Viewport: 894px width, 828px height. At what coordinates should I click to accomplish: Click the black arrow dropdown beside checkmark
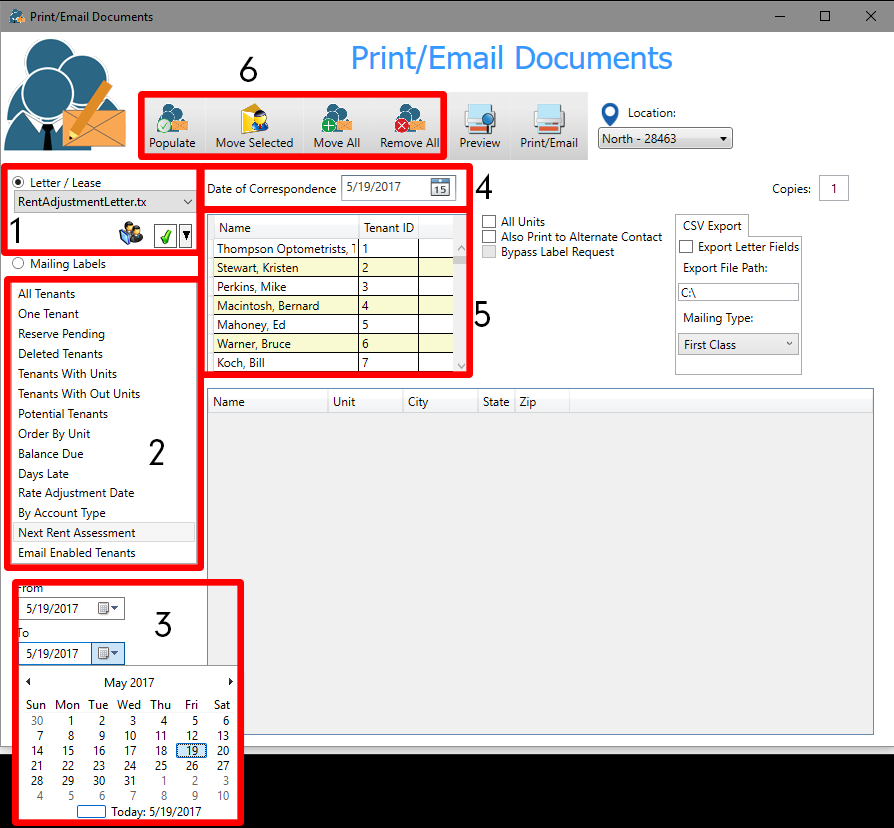coord(186,236)
